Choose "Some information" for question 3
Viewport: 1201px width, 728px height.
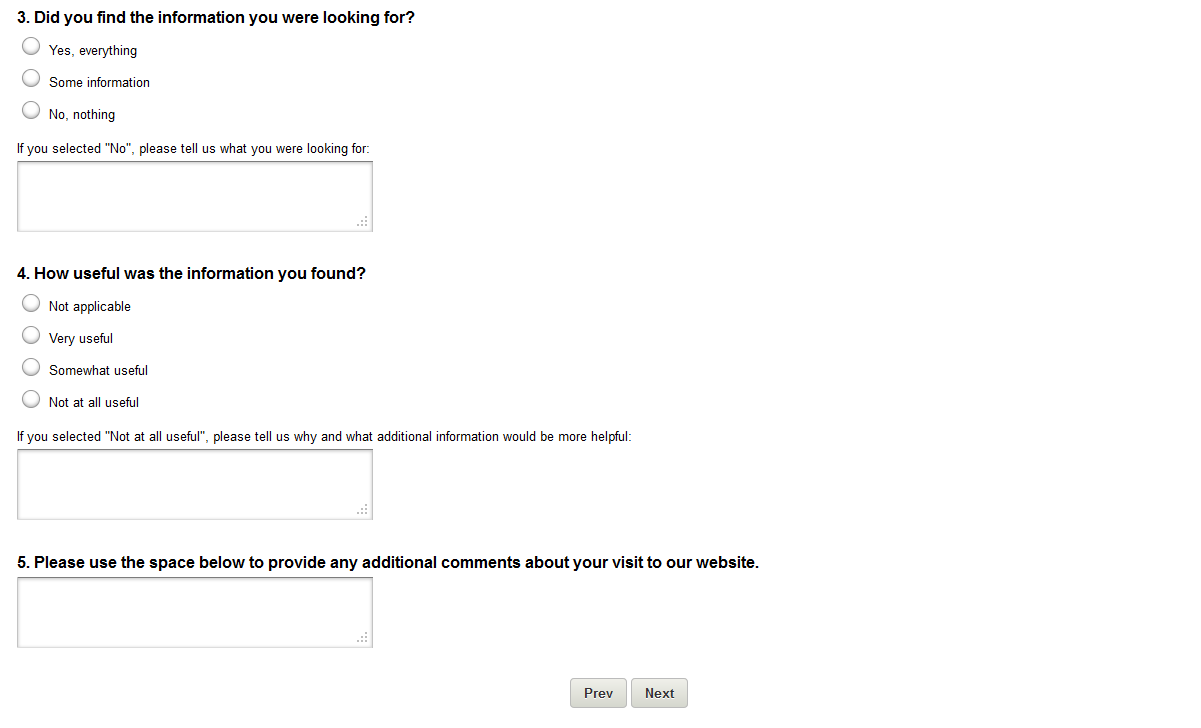pos(31,78)
